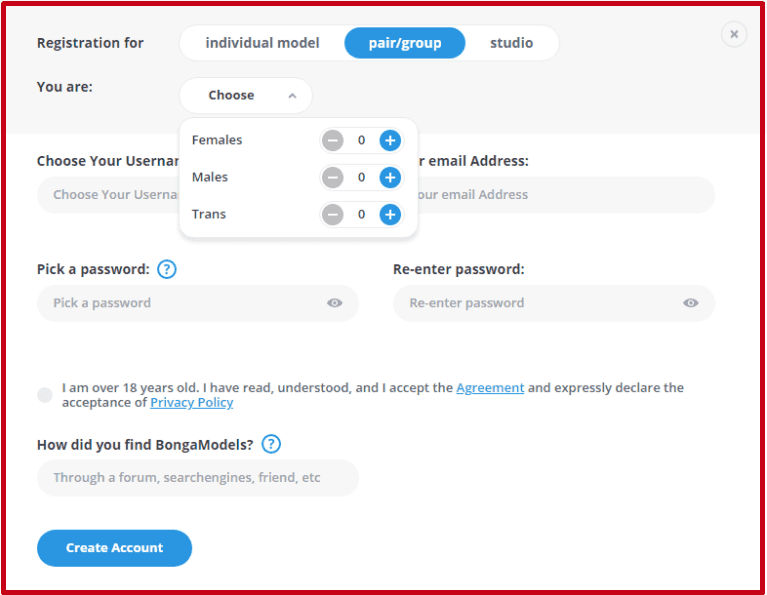Open the Privacy Policy link
This screenshot has height=595, width=767.
(x=191, y=403)
